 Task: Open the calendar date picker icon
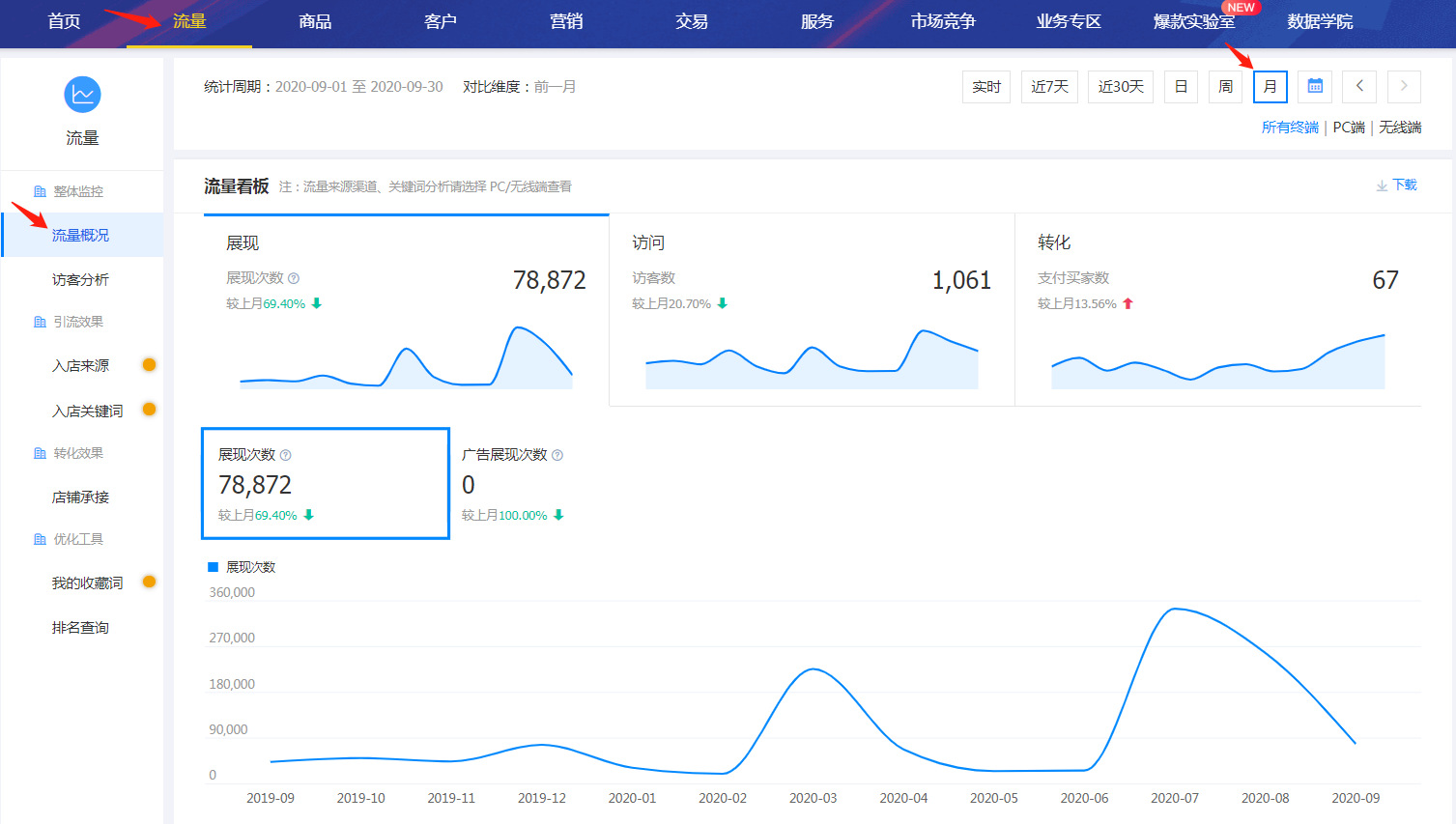(1314, 87)
